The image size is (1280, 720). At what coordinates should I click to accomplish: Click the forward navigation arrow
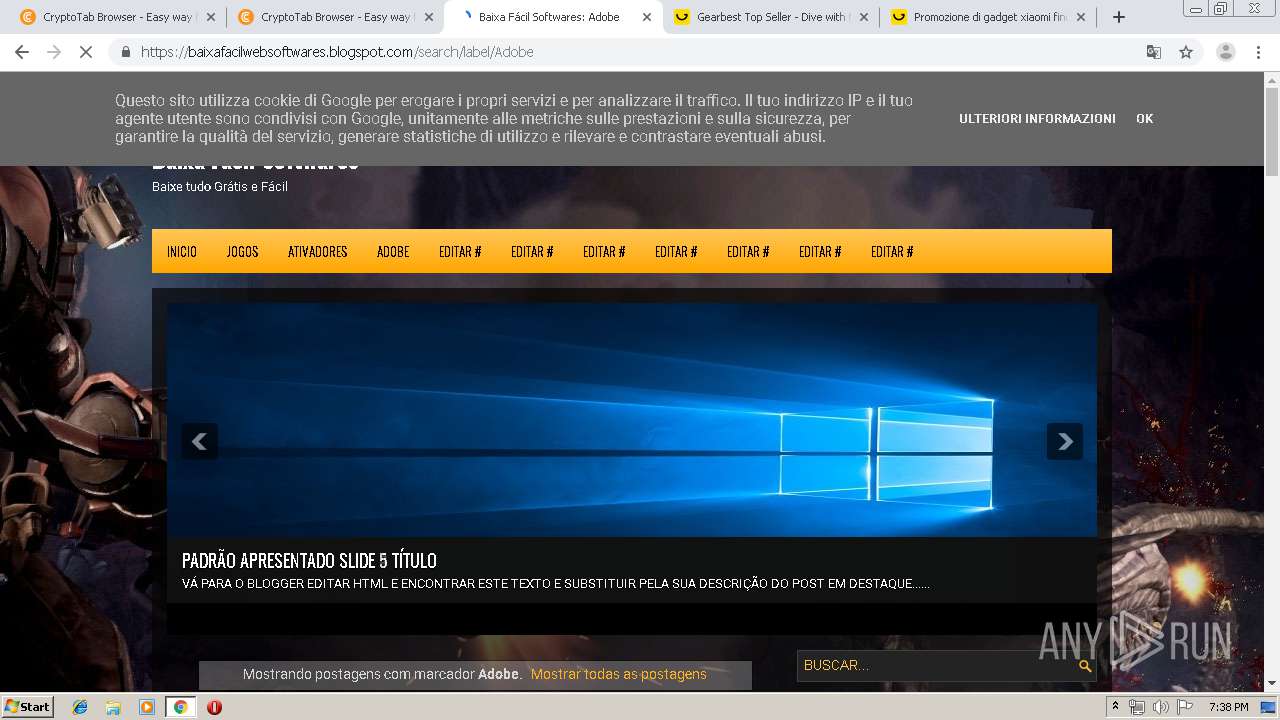click(54, 52)
